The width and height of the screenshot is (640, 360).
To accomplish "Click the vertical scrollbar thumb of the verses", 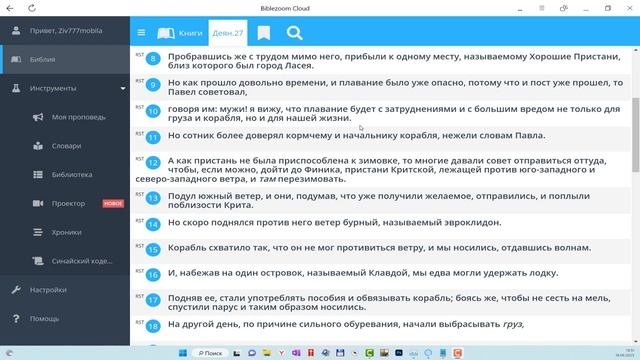I will pyautogui.click(x=636, y=135).
